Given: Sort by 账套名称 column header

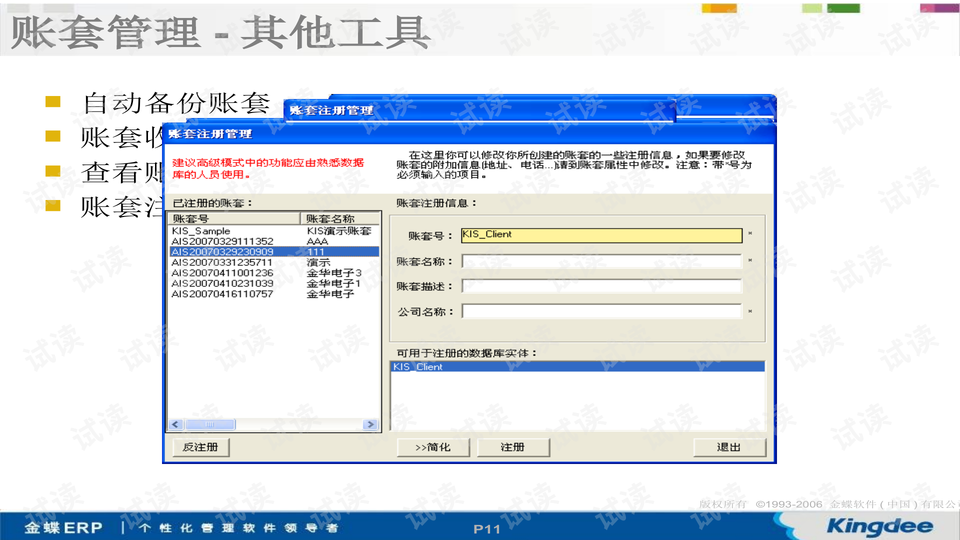Looking at the screenshot, I should tap(338, 218).
